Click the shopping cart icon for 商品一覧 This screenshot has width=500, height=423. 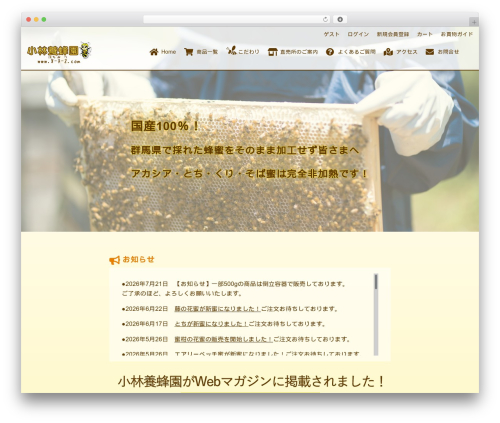189,52
